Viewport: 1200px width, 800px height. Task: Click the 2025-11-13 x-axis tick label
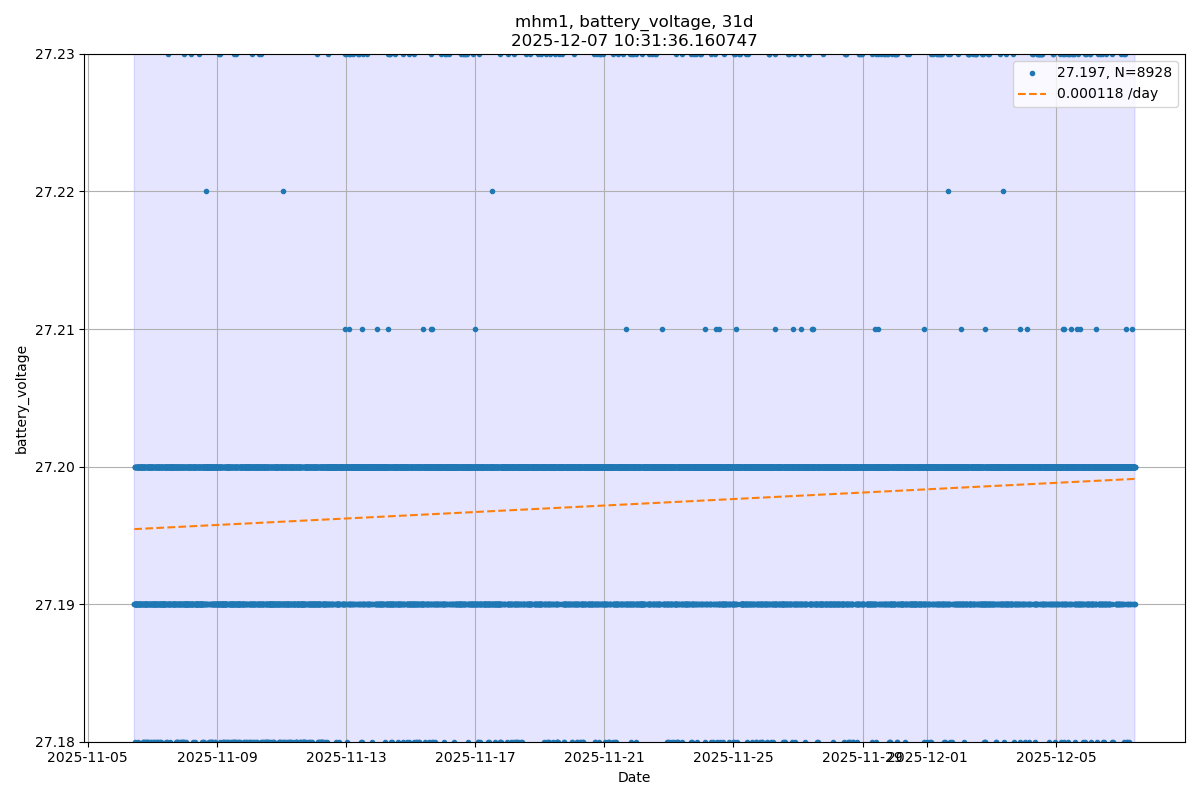tap(346, 758)
